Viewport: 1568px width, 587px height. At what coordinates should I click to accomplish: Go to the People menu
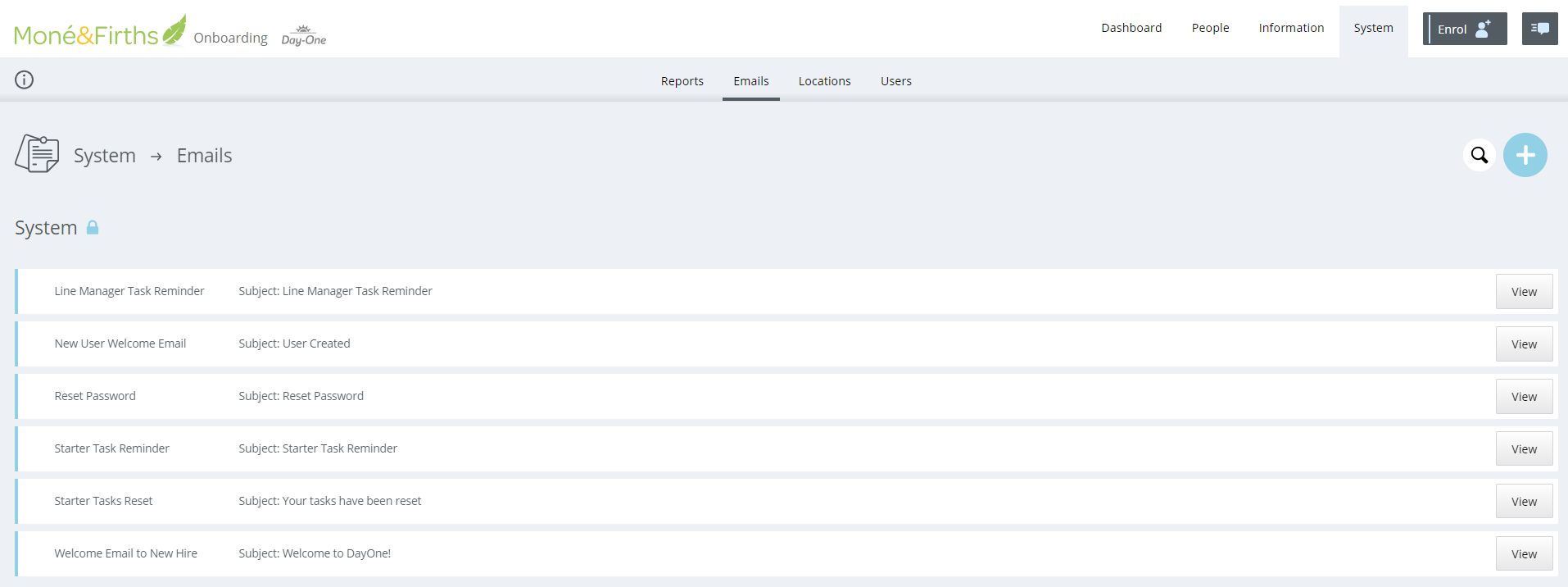coord(1210,28)
